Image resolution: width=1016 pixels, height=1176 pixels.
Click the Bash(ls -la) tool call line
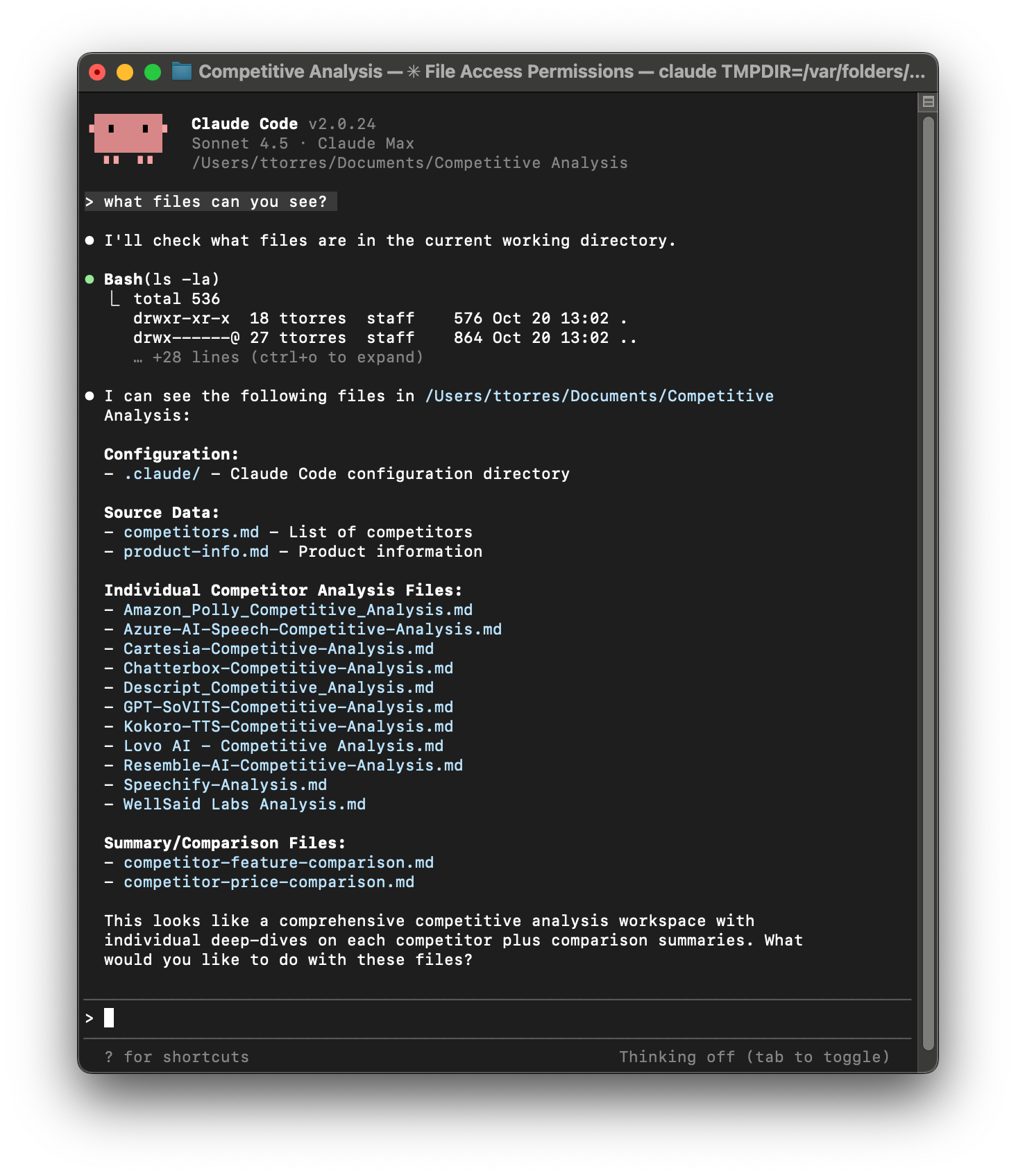pyautogui.click(x=161, y=279)
